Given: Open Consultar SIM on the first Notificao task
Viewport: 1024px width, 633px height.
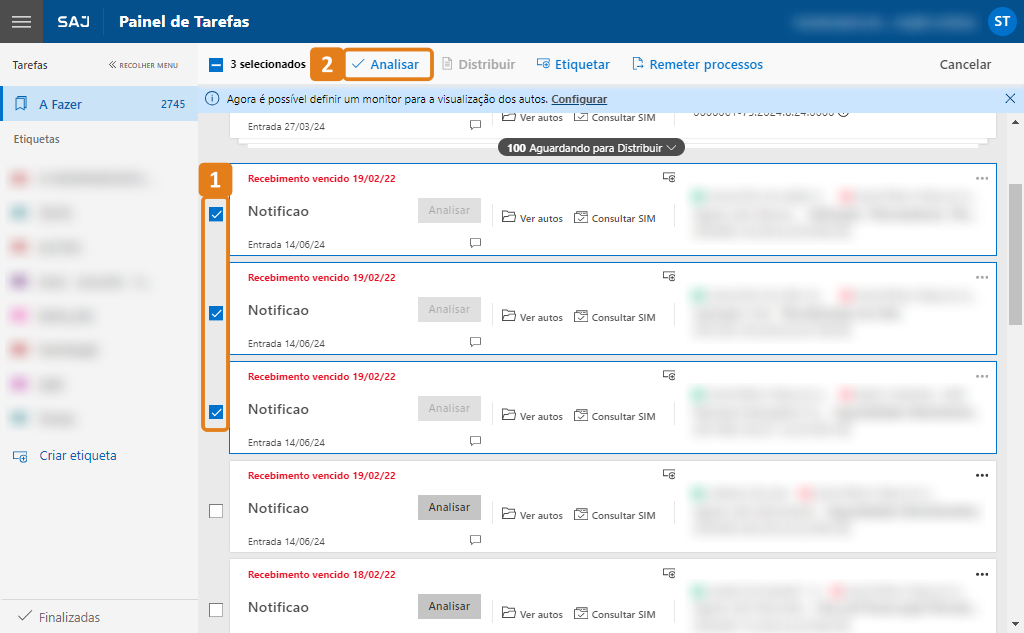Looking at the screenshot, I should pyautogui.click(x=613, y=218).
